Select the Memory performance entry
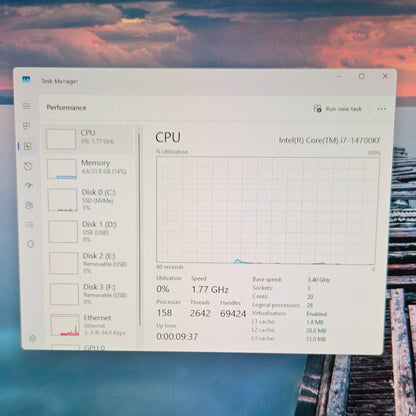Viewport: 416px width, 416px height. click(89, 169)
